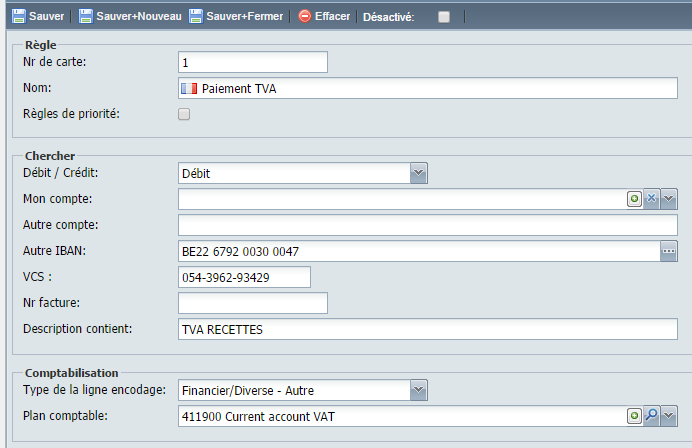Click the Sauver+Nouveau disk icon
The width and height of the screenshot is (692, 448).
(x=86, y=16)
